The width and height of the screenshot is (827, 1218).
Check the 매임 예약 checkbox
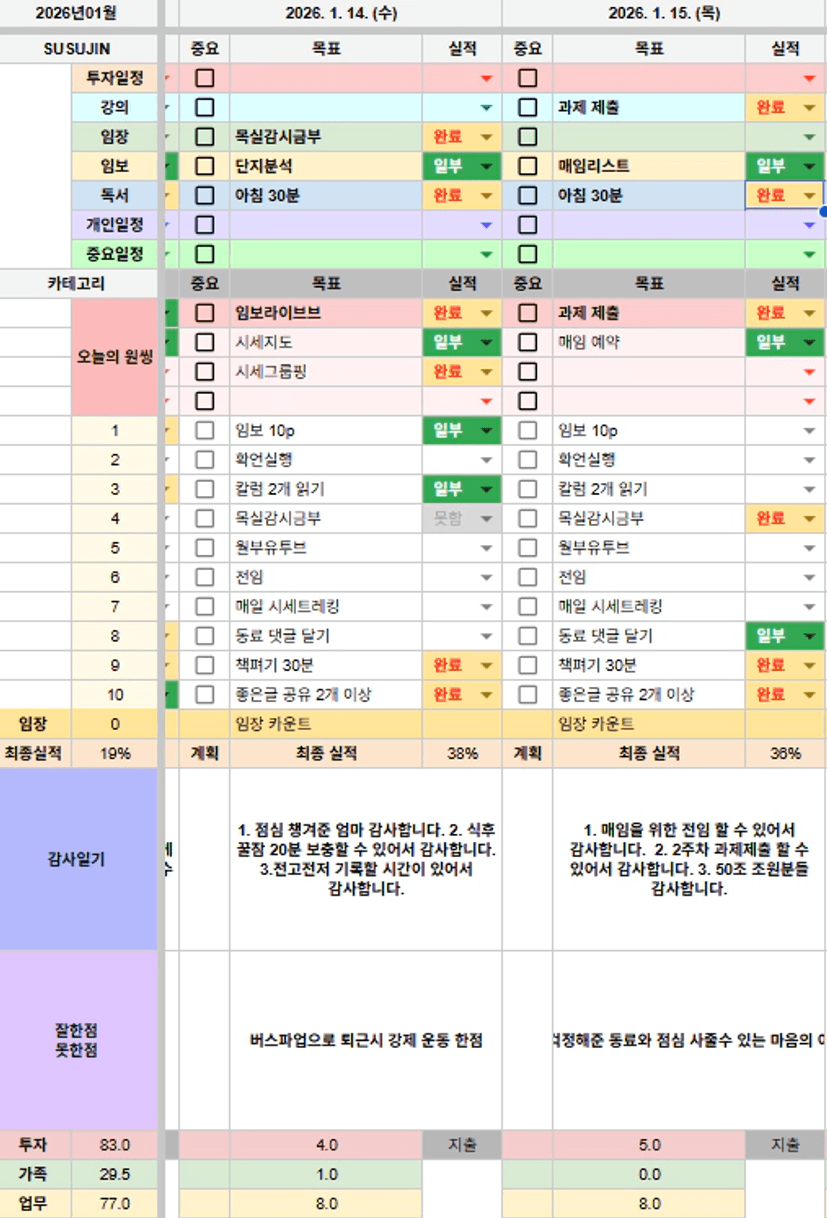pyautogui.click(x=528, y=343)
